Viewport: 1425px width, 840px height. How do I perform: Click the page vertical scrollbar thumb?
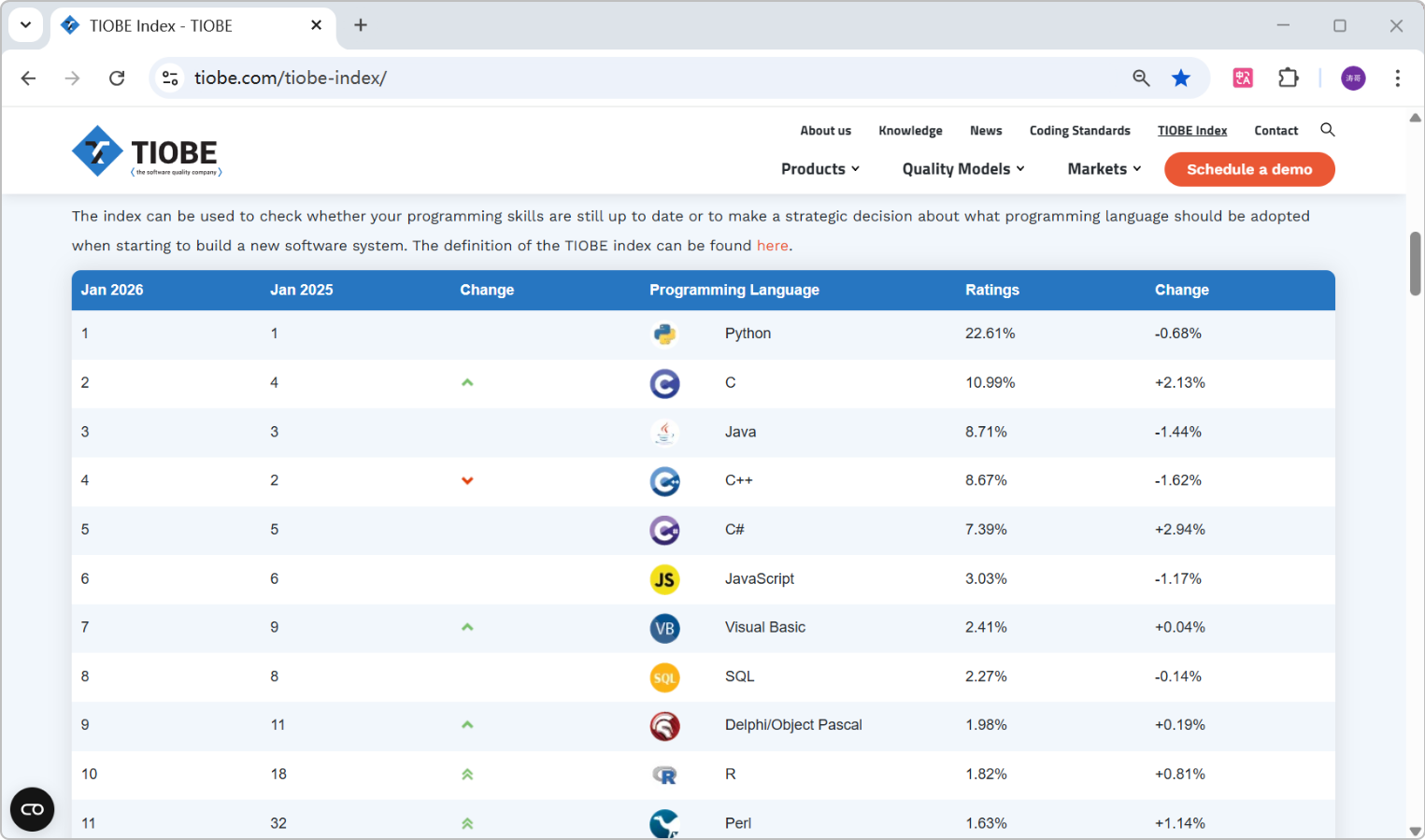pos(1415,263)
